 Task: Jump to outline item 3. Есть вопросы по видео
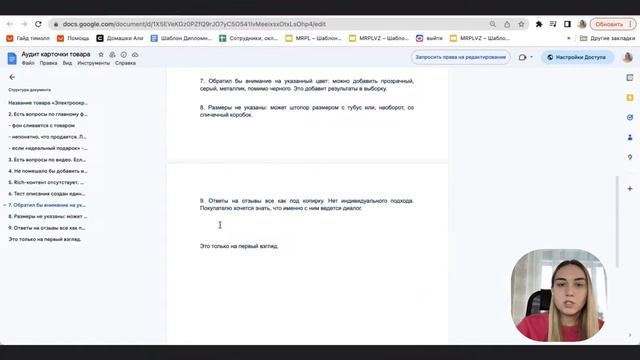(x=47, y=160)
